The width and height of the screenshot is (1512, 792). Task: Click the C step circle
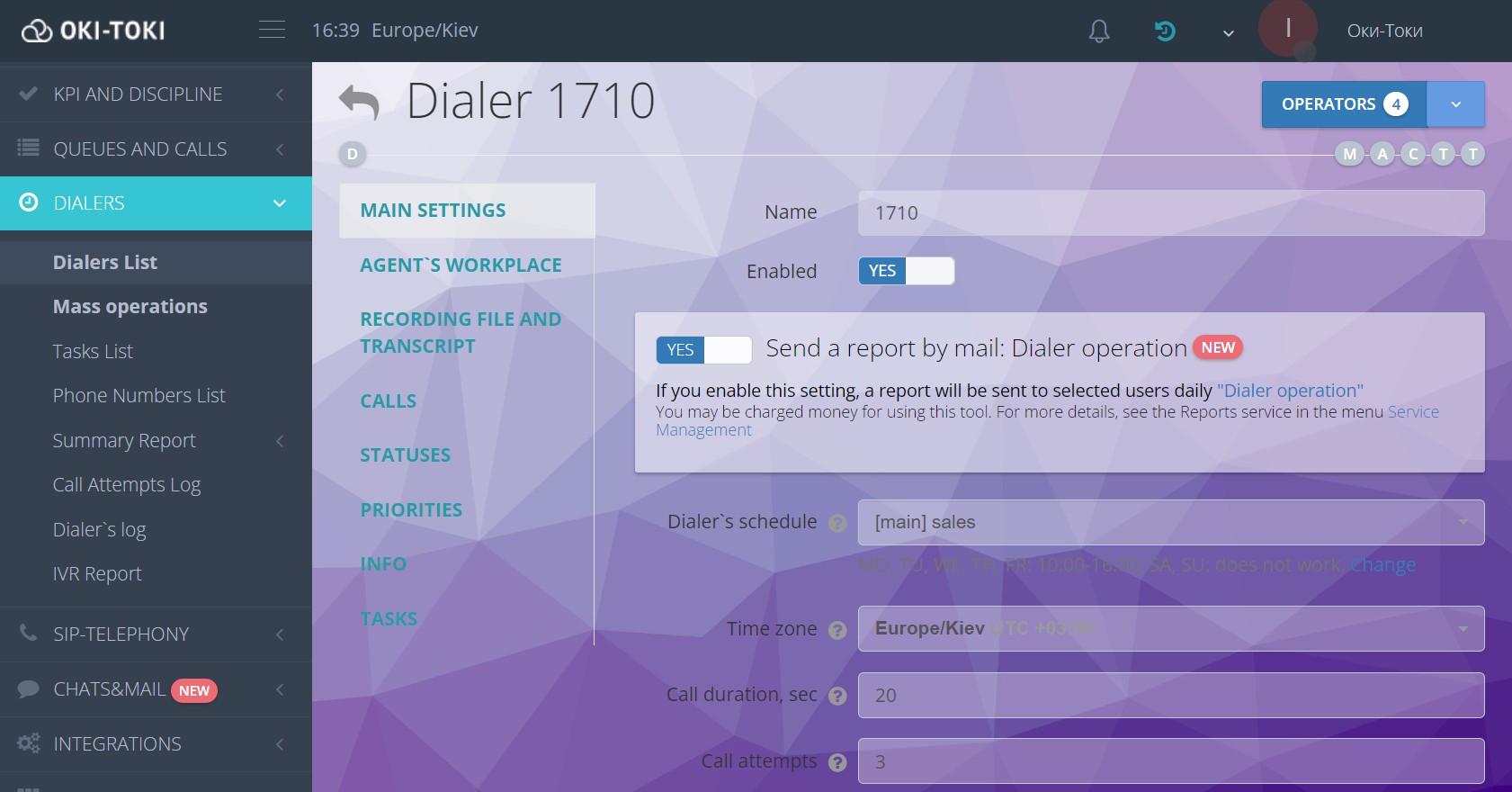(x=1413, y=154)
